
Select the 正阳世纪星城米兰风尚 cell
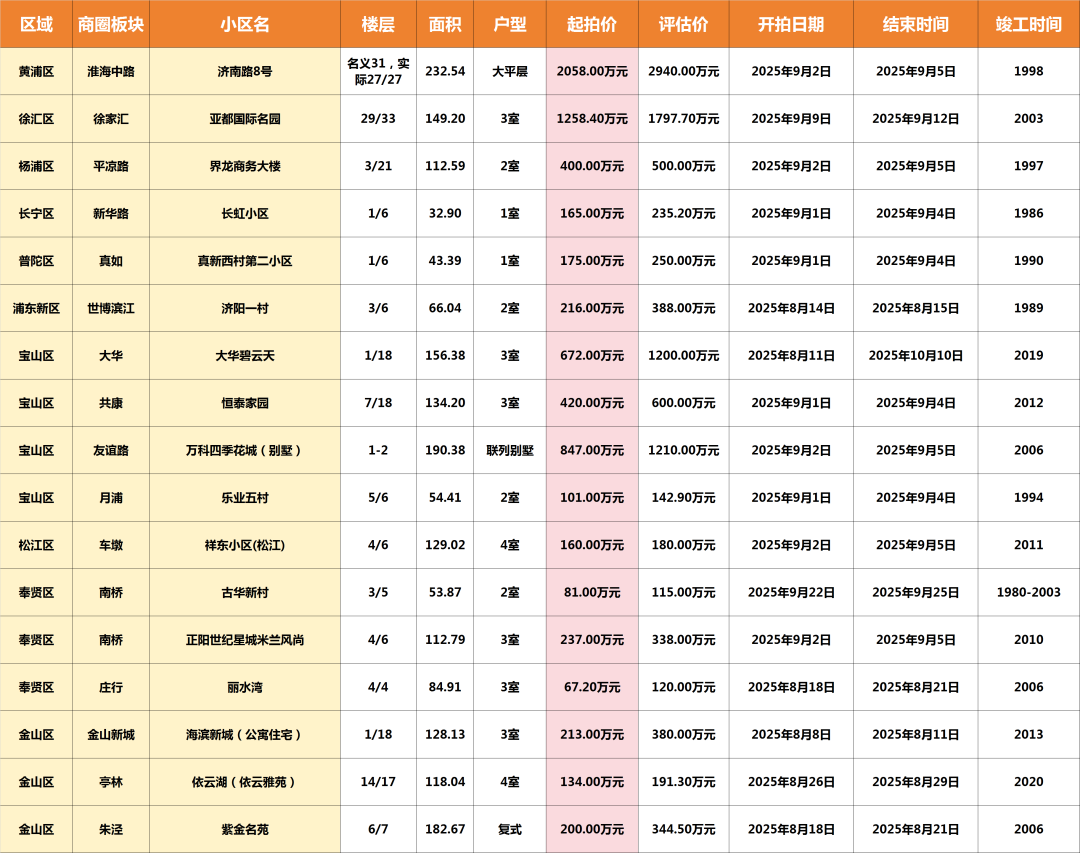[x=245, y=640]
